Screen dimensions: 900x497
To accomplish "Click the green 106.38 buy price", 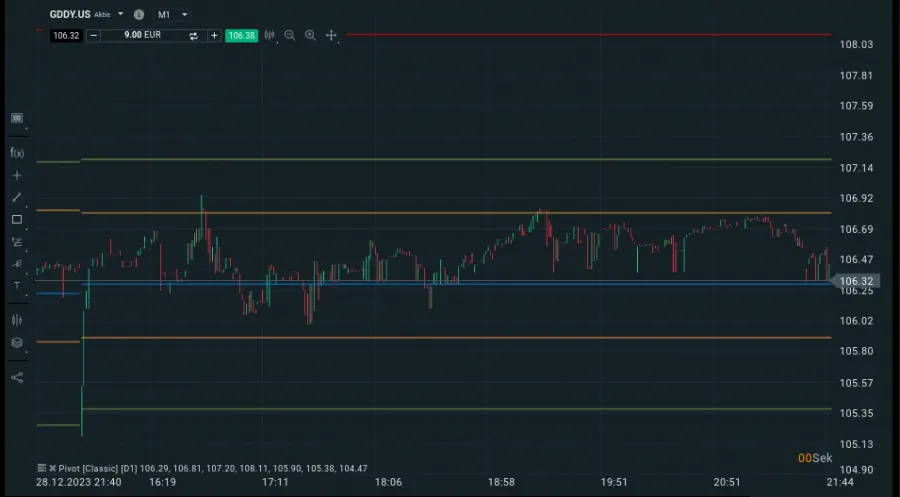I will (x=242, y=35).
